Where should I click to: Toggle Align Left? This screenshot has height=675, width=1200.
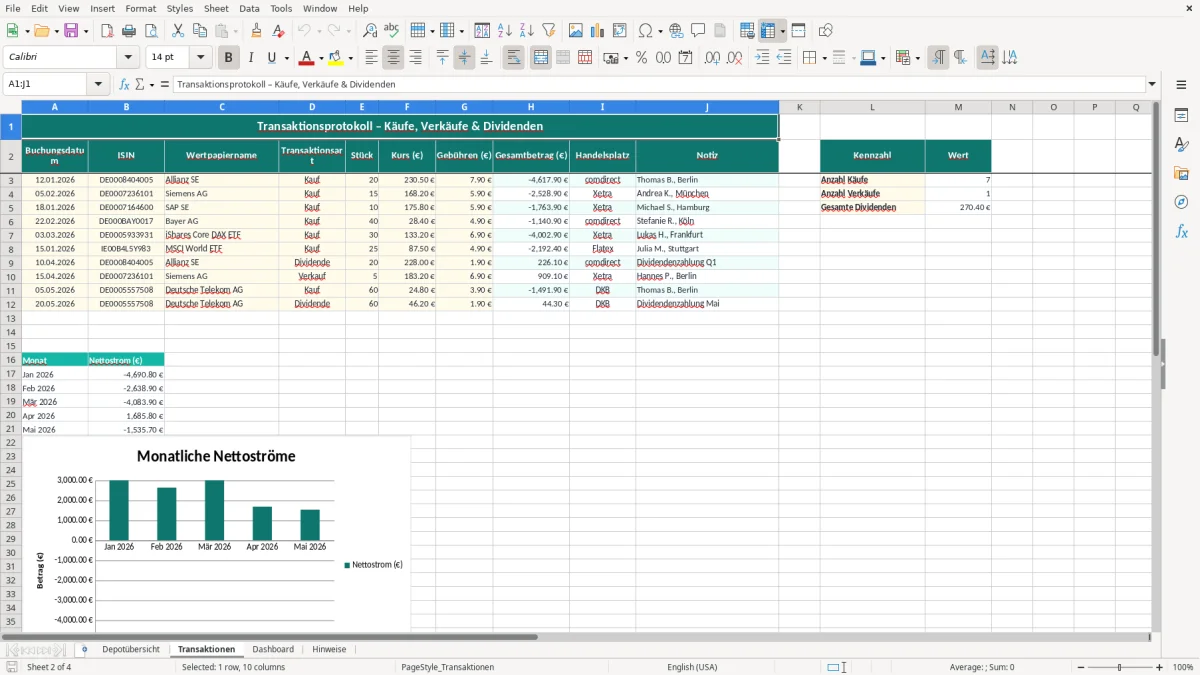372,58
